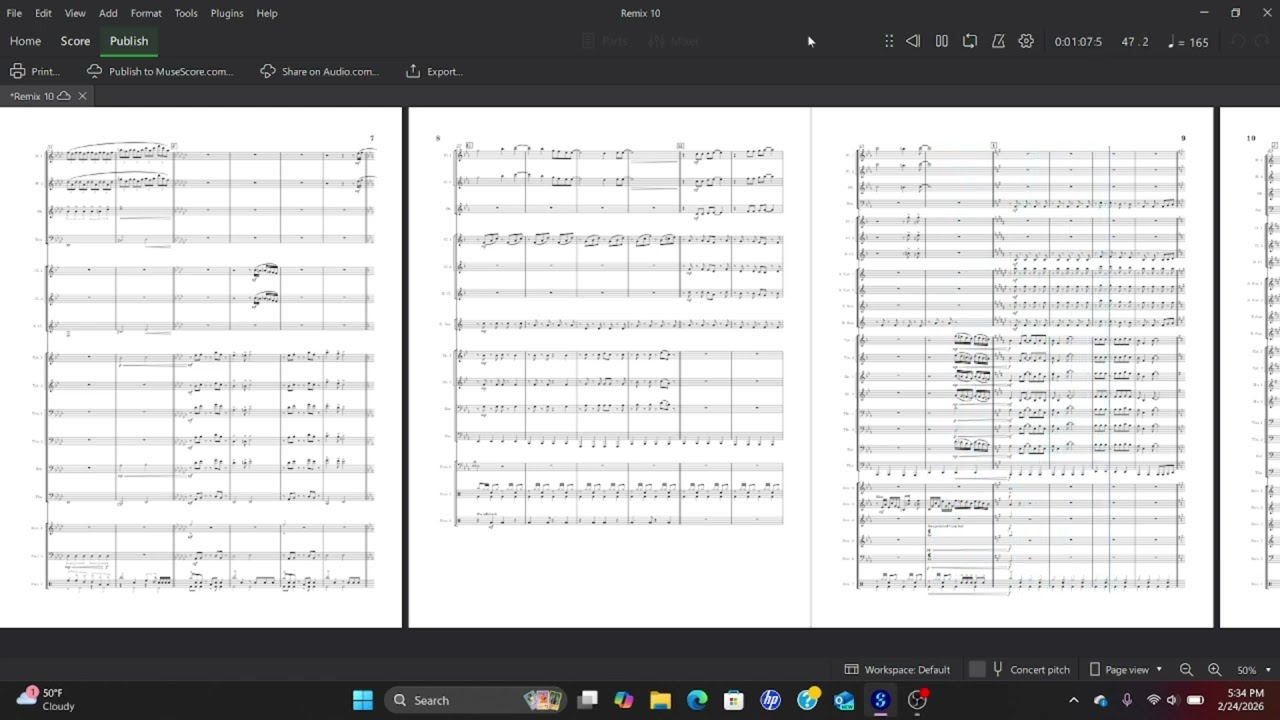
Task: Show hidden system tray icons
Action: coord(1073,700)
